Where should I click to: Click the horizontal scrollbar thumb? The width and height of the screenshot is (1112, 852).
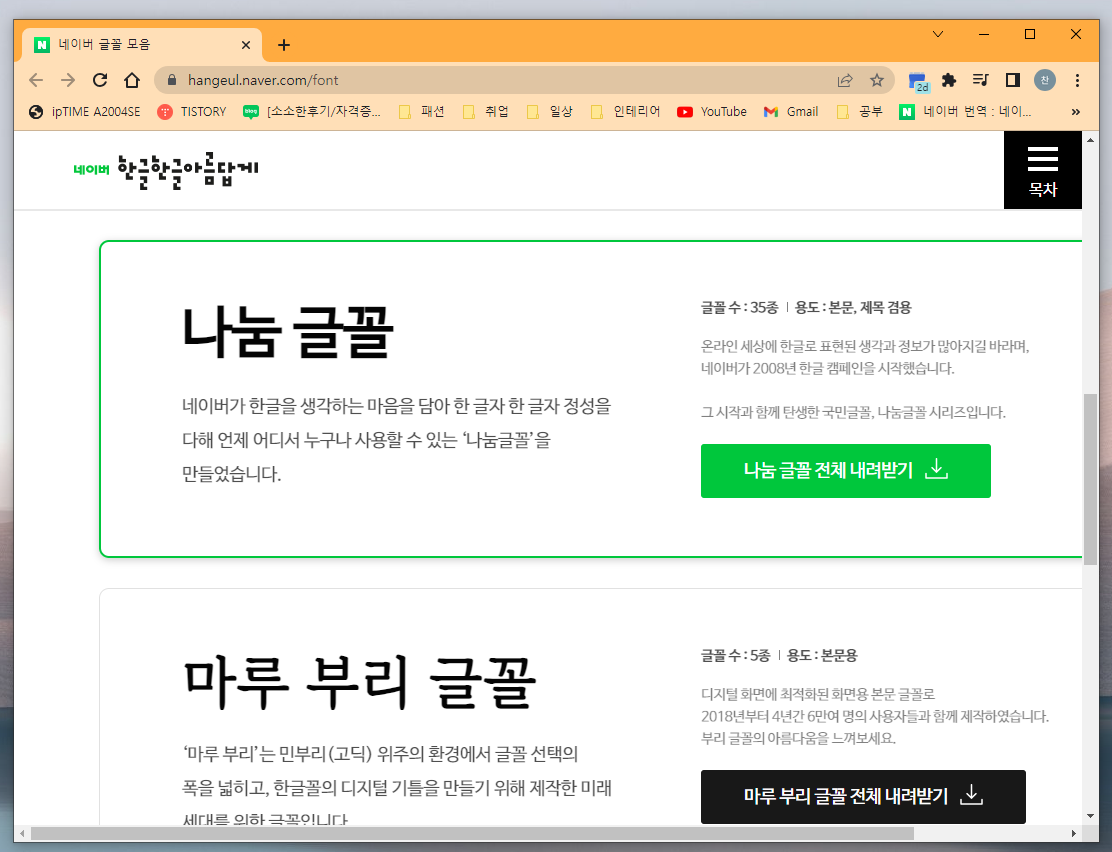472,833
